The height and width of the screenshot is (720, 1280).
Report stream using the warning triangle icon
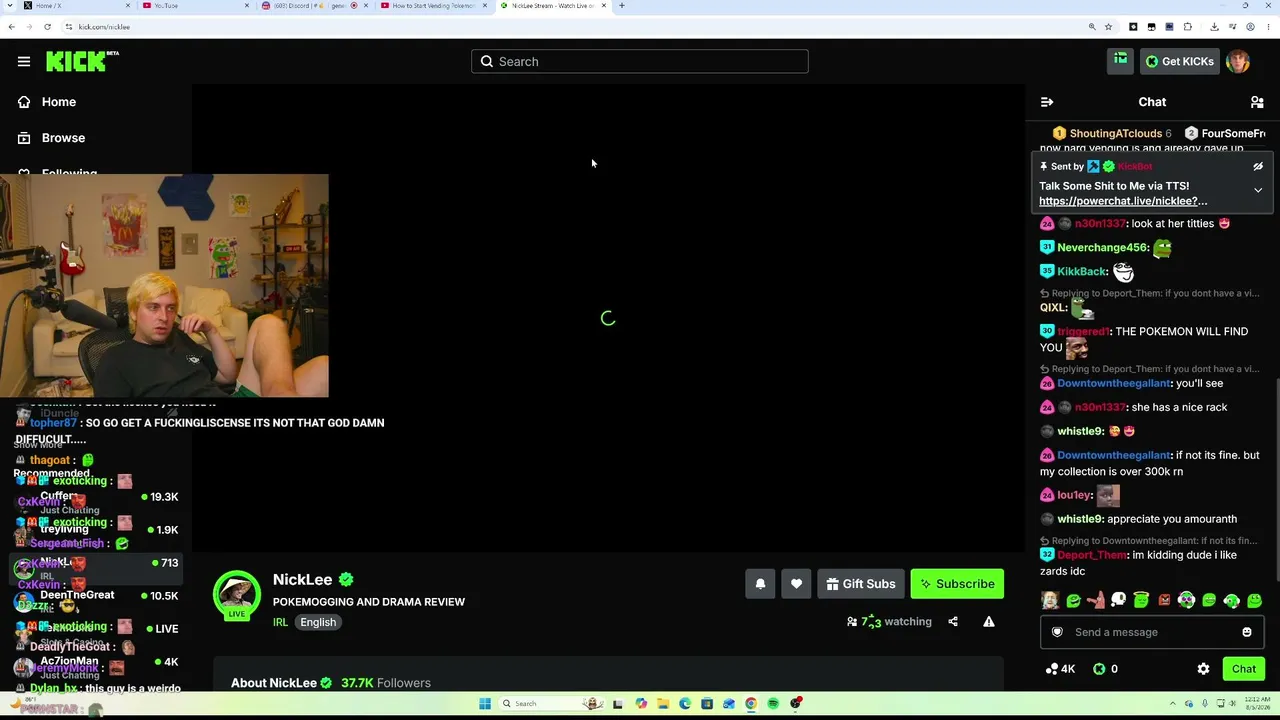(x=989, y=622)
